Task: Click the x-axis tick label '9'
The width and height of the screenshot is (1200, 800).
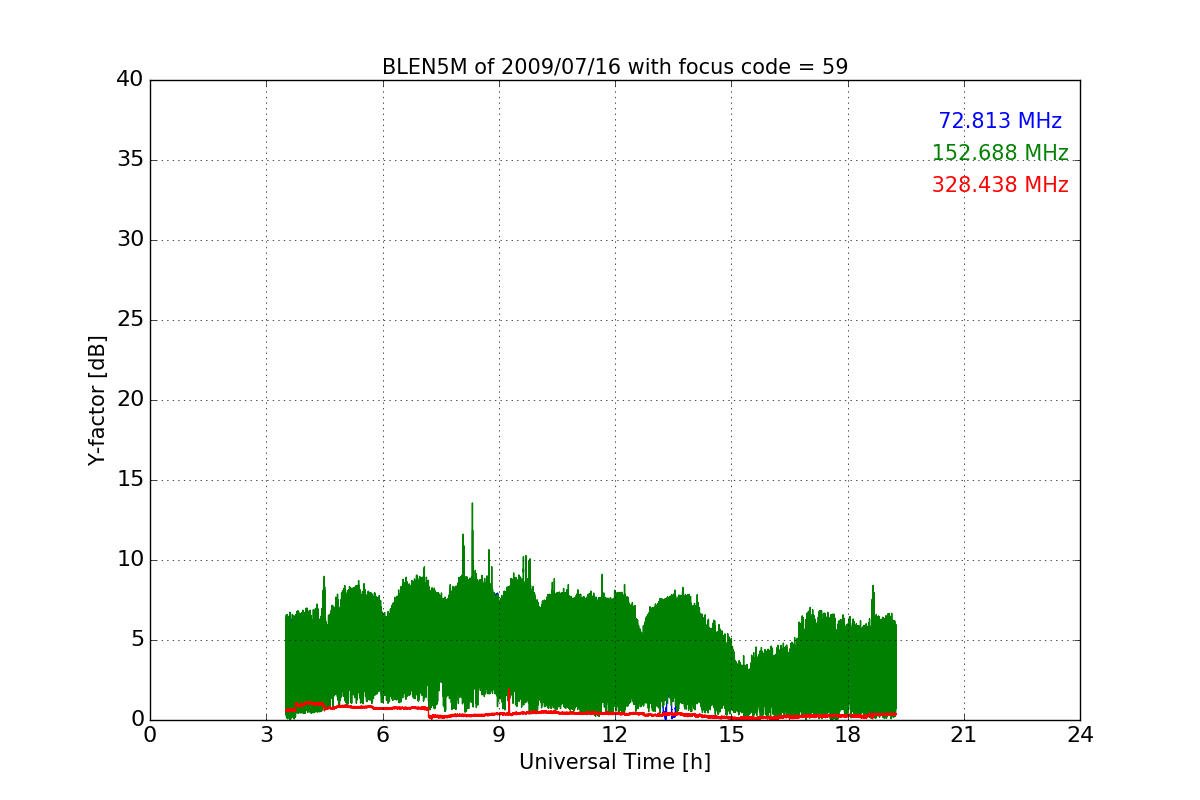Action: (x=499, y=735)
